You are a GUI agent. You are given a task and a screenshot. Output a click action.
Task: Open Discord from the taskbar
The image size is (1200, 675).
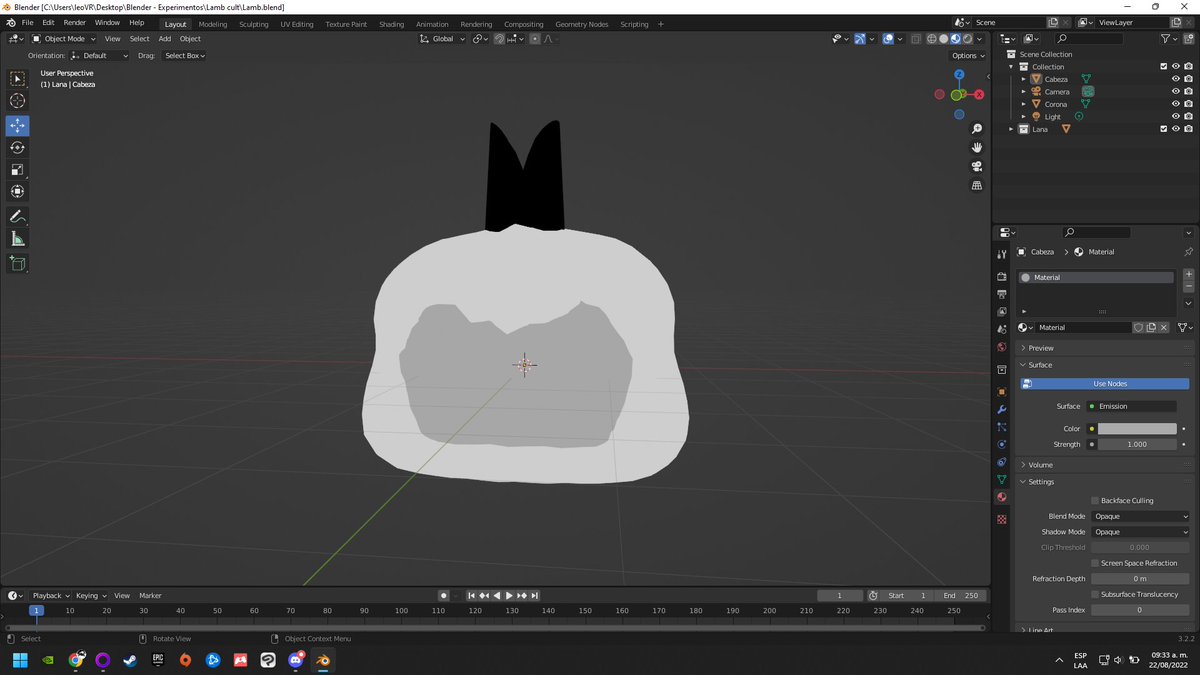coord(295,660)
